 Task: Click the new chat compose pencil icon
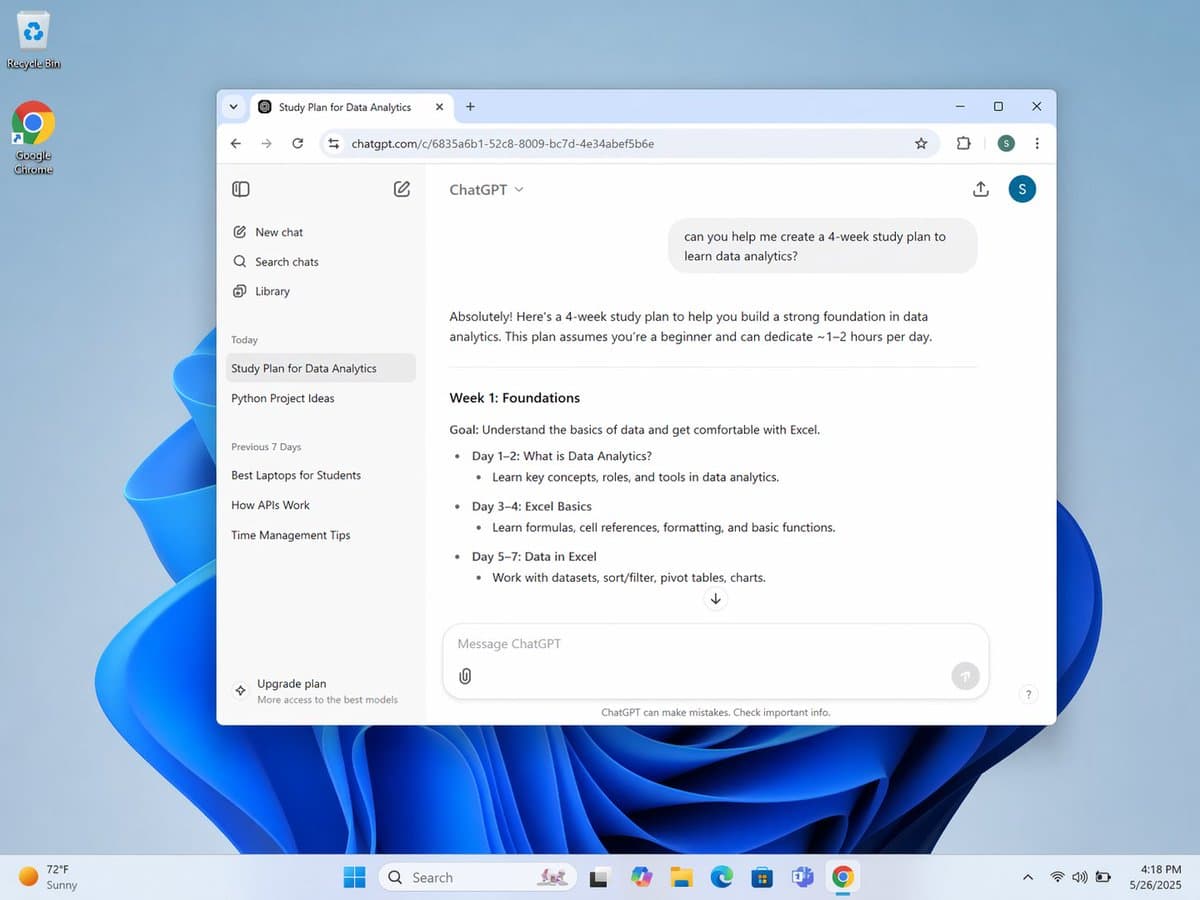(x=402, y=189)
